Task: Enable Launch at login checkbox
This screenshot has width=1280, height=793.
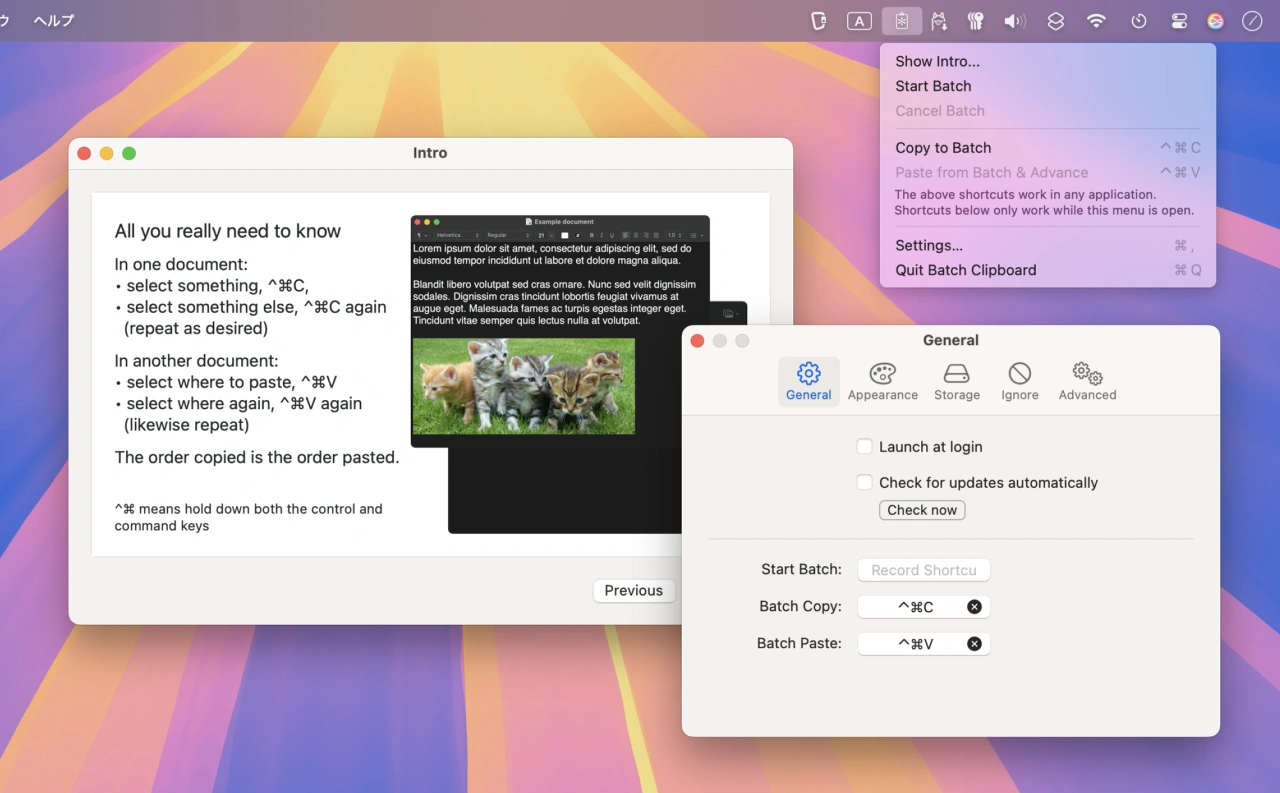Action: [x=865, y=447]
